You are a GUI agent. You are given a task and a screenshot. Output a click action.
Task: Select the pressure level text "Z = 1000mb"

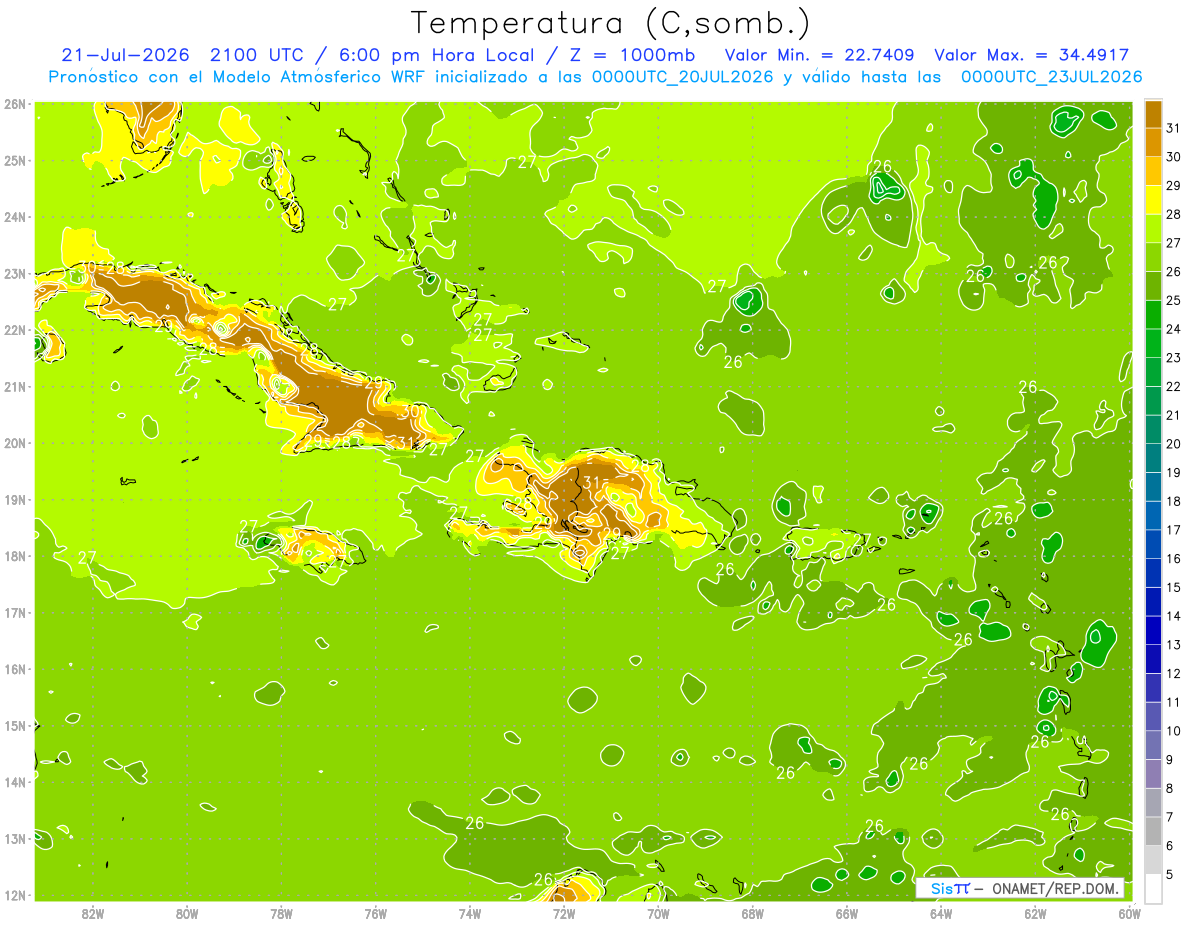[632, 55]
